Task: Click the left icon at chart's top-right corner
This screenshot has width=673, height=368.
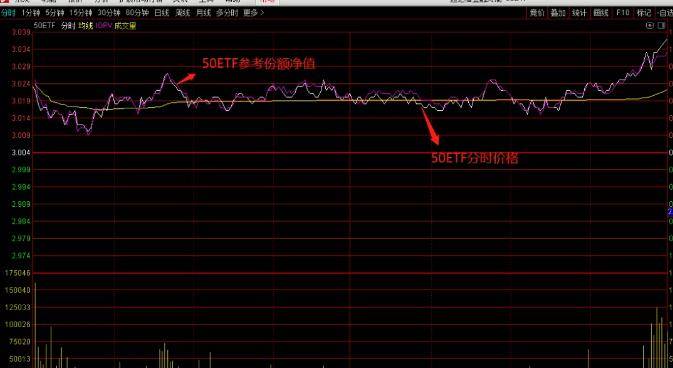Action: point(650,26)
